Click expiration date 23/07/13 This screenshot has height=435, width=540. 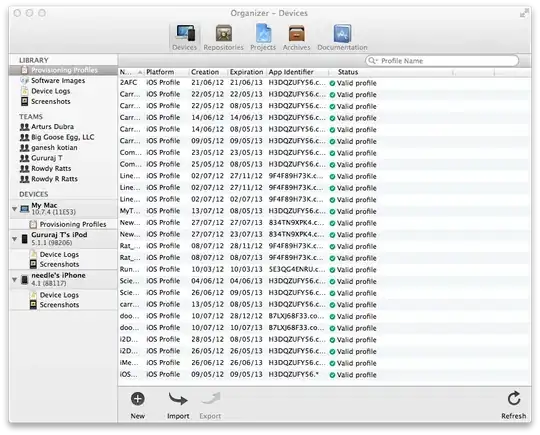(x=246, y=234)
